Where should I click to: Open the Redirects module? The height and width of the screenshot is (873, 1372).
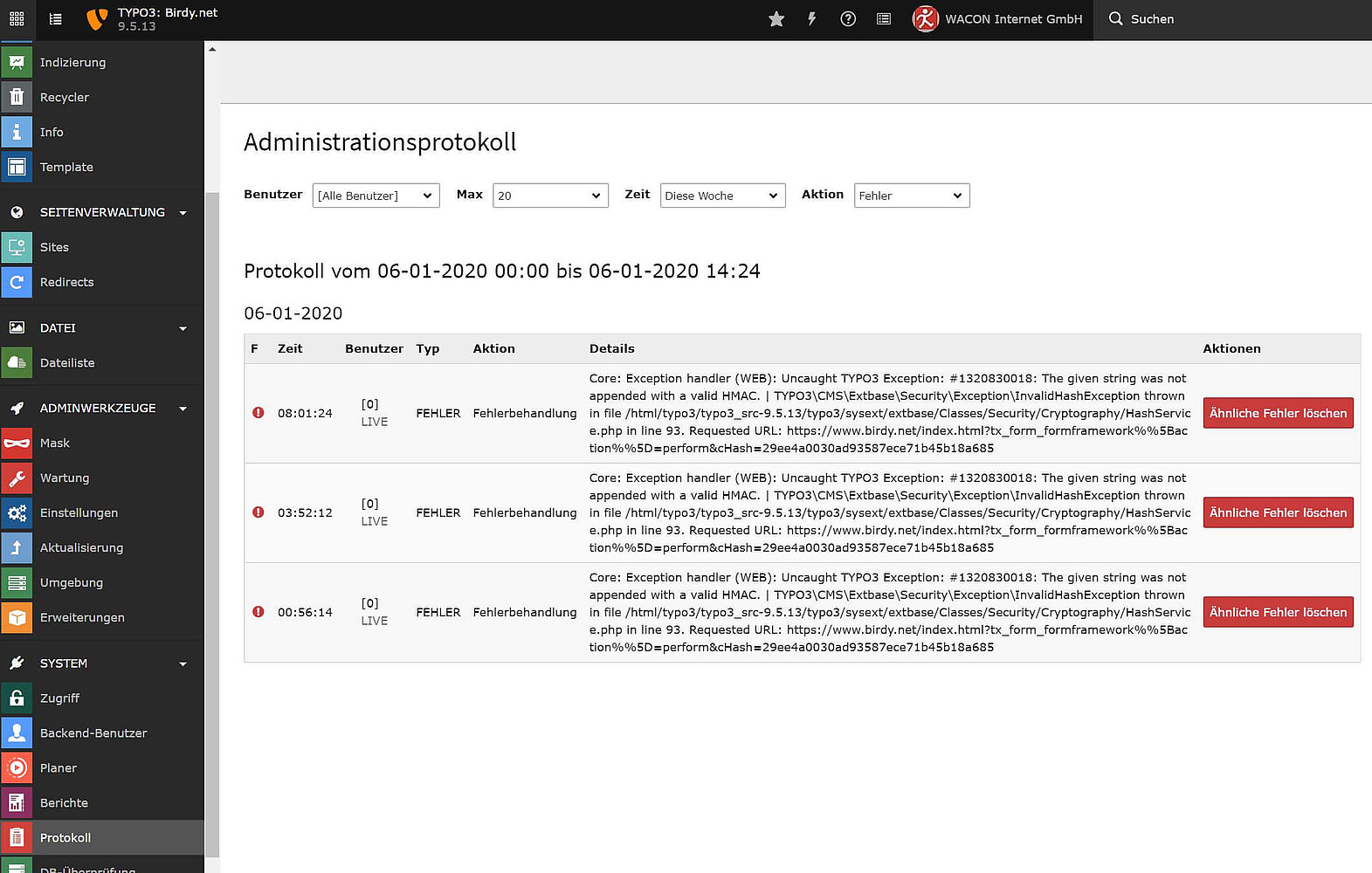[x=66, y=282]
